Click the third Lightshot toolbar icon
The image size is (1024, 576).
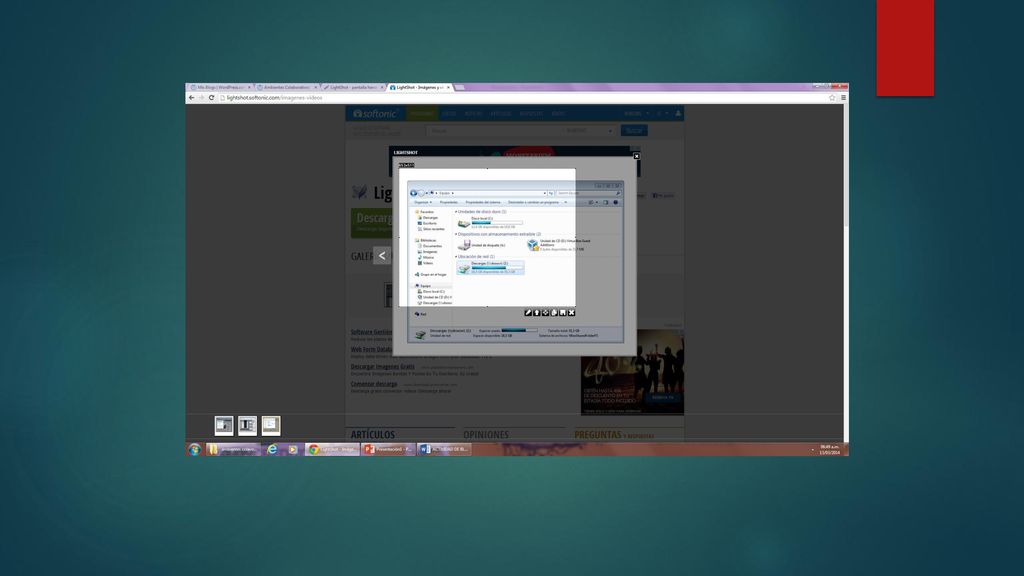point(545,313)
